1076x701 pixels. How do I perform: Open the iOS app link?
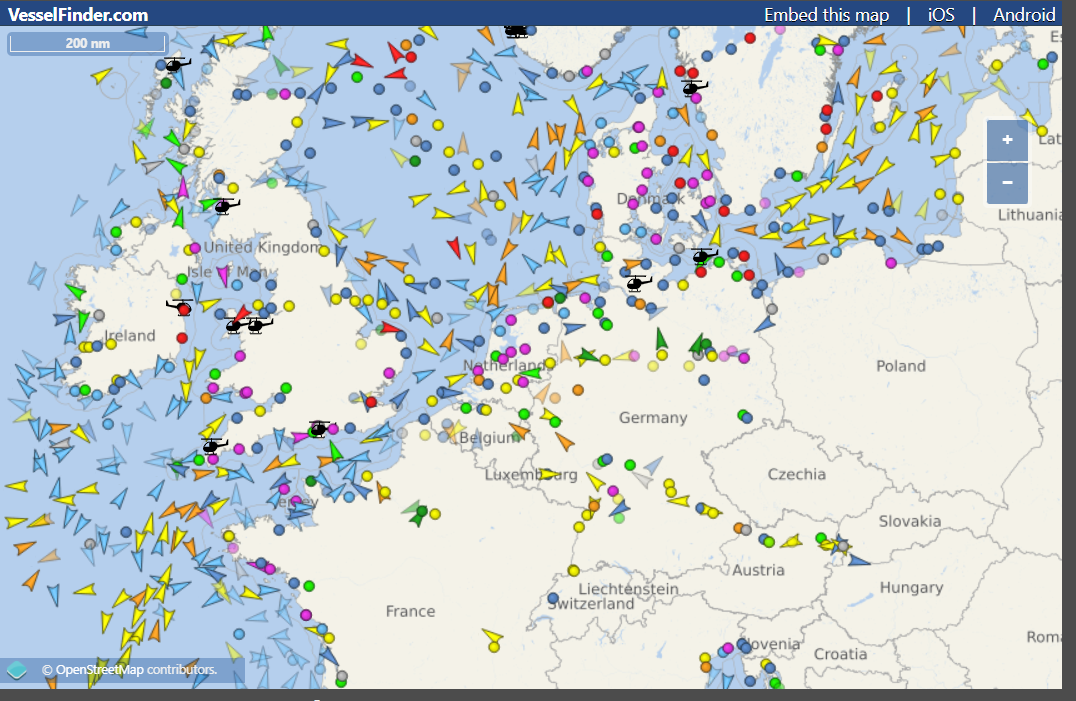[x=941, y=14]
